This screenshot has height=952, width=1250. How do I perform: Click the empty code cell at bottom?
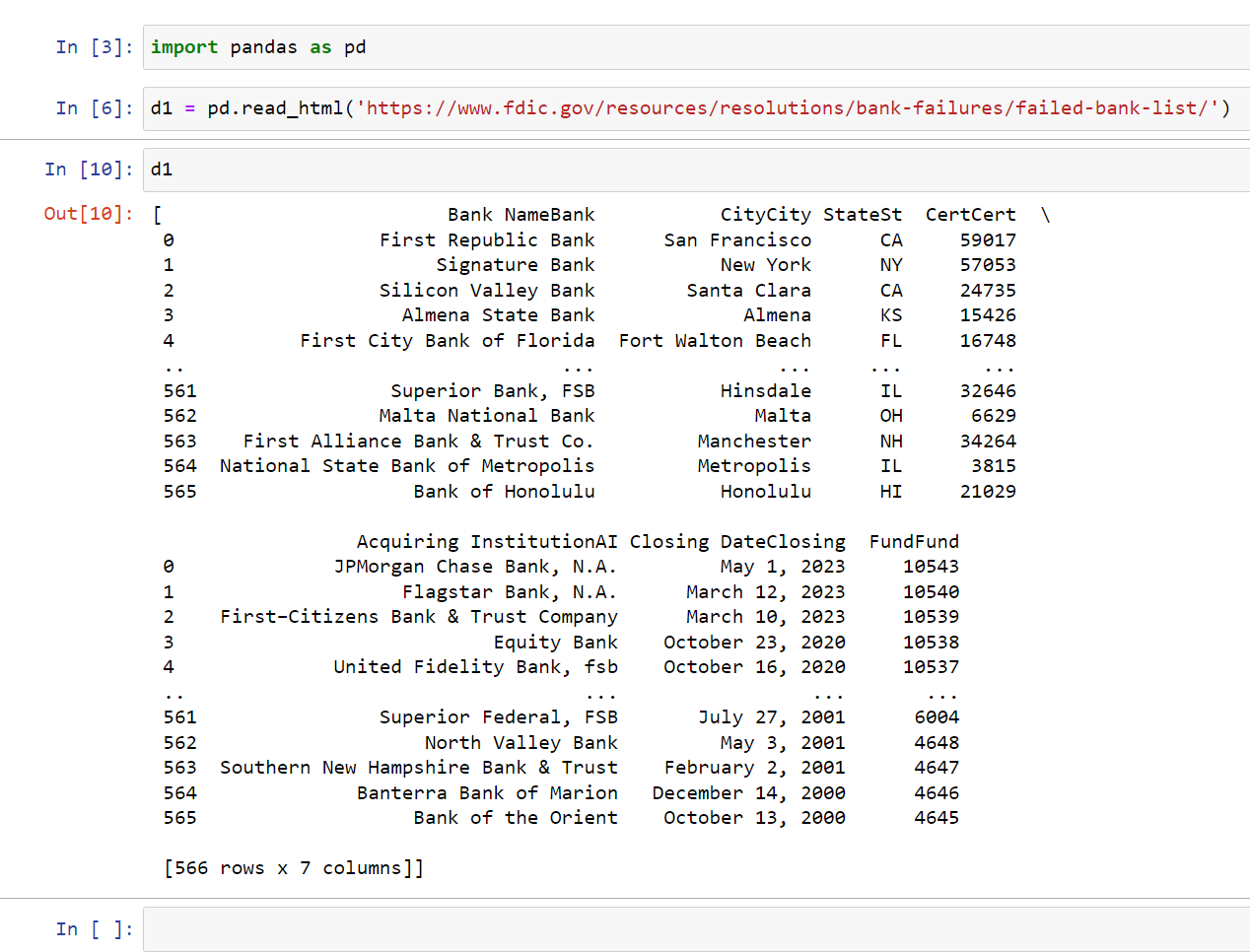pos(696,929)
